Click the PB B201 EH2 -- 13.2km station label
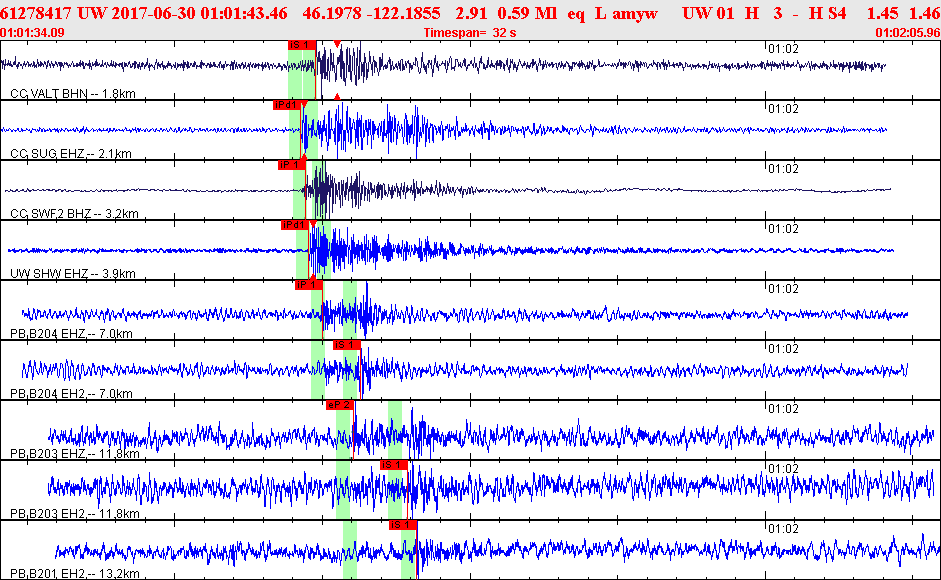941x580 pixels. [75, 574]
